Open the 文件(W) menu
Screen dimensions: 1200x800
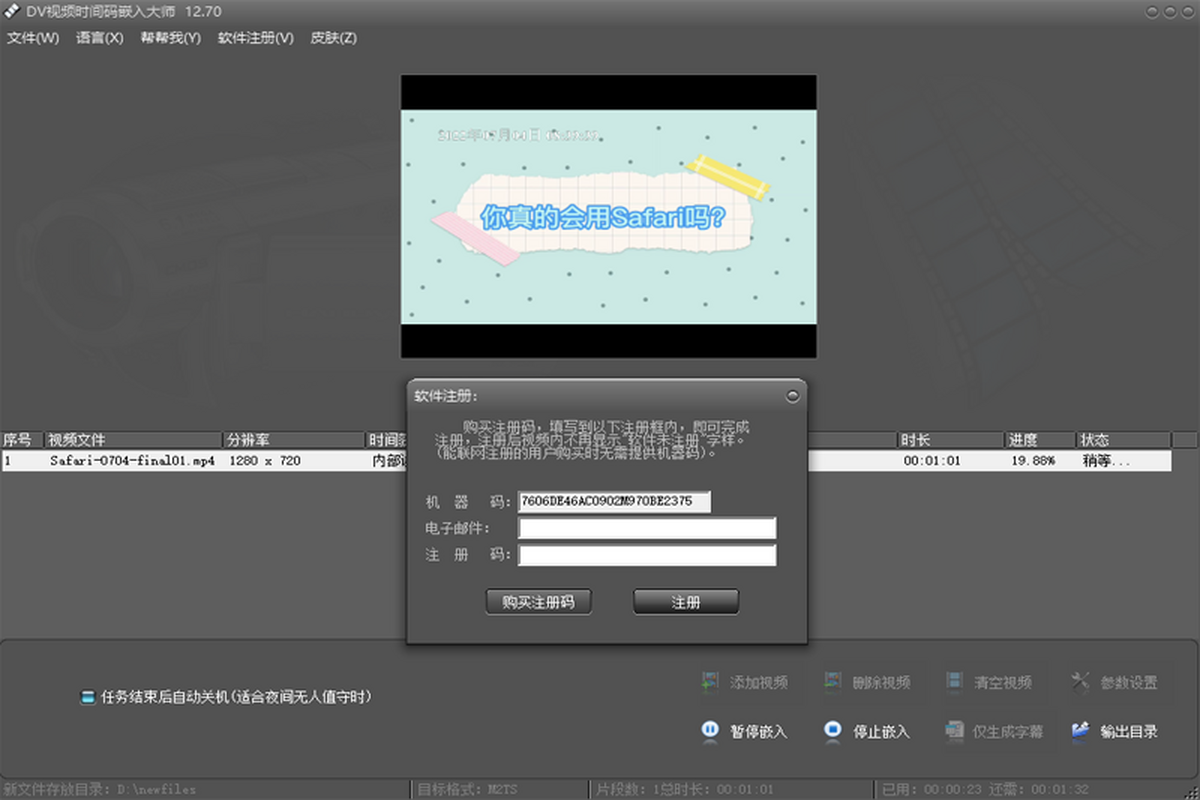tap(33, 38)
